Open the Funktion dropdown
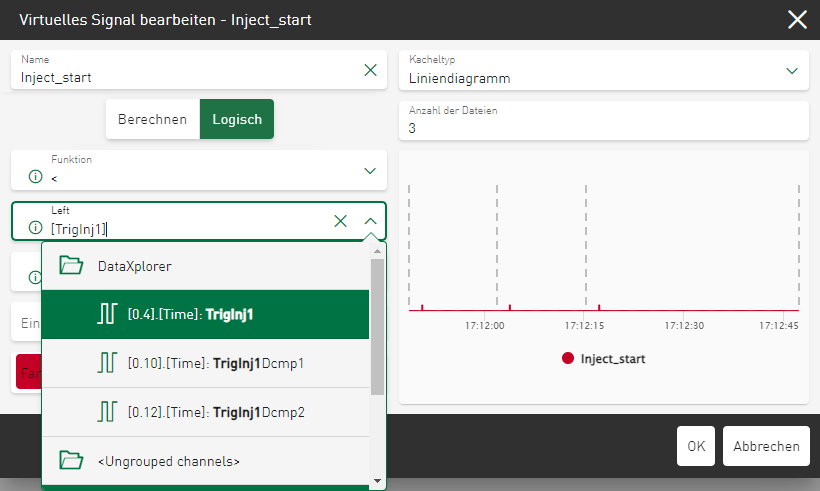The image size is (820, 491). point(369,171)
